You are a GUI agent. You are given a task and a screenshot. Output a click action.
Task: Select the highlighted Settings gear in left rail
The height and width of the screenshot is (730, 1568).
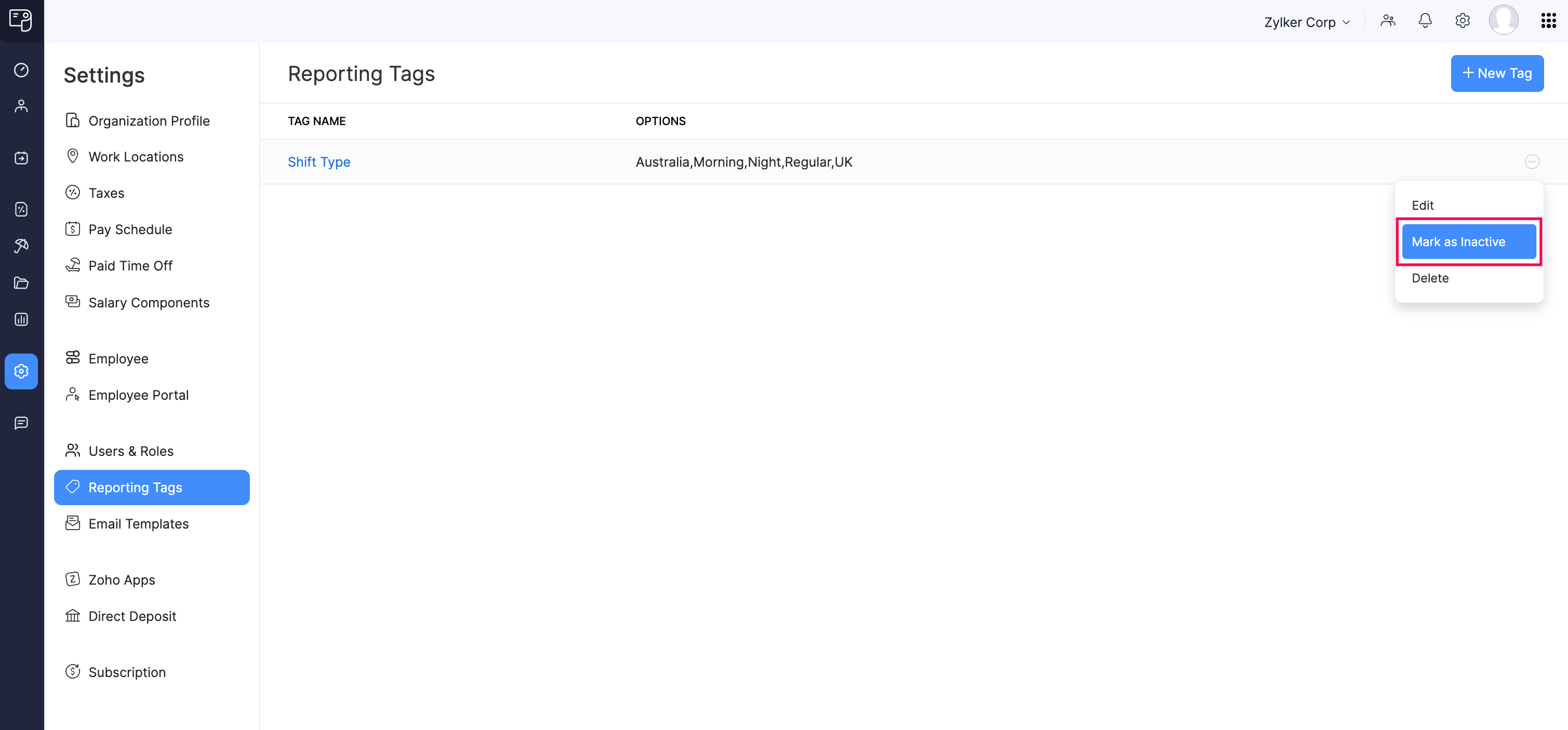pos(21,371)
